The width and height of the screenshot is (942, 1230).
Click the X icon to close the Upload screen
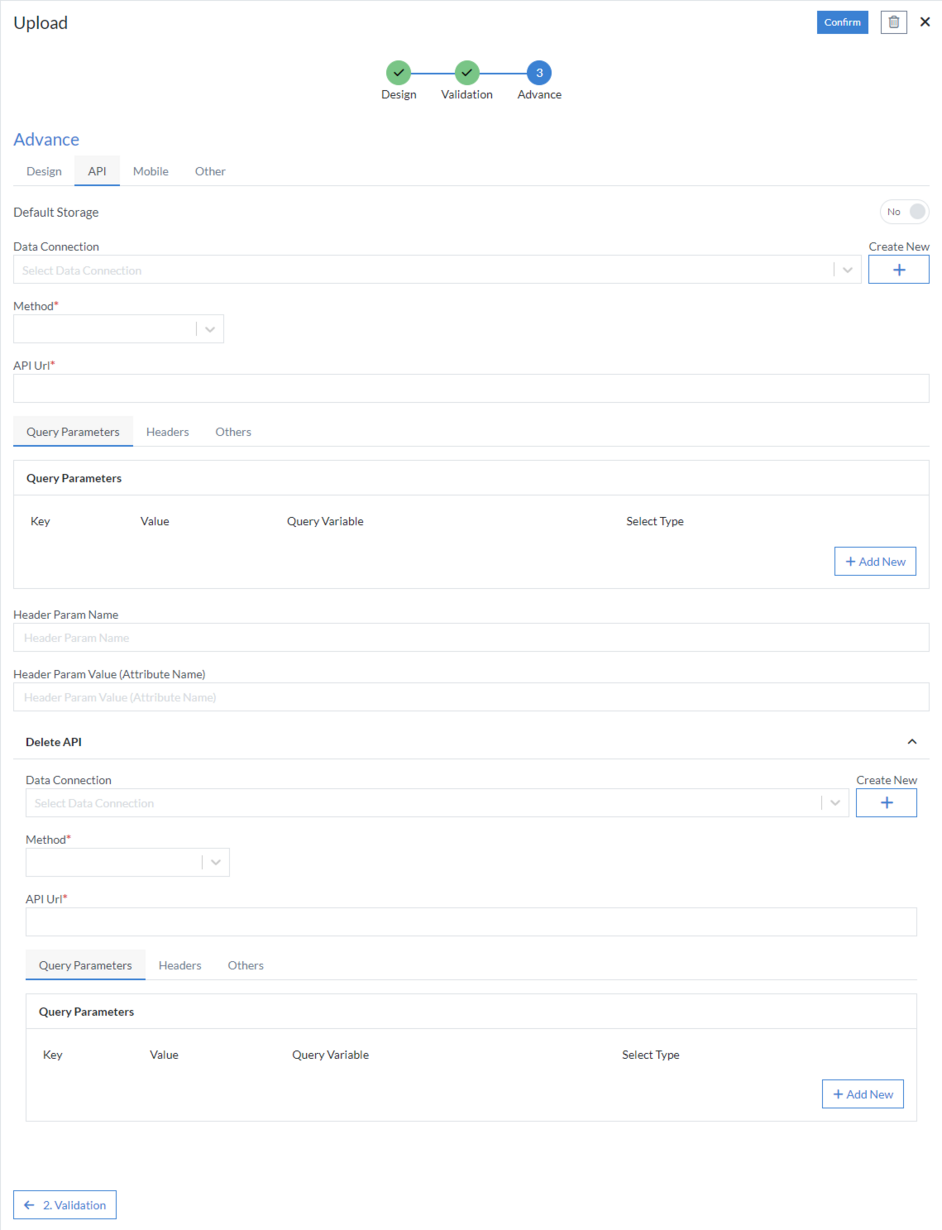click(924, 21)
